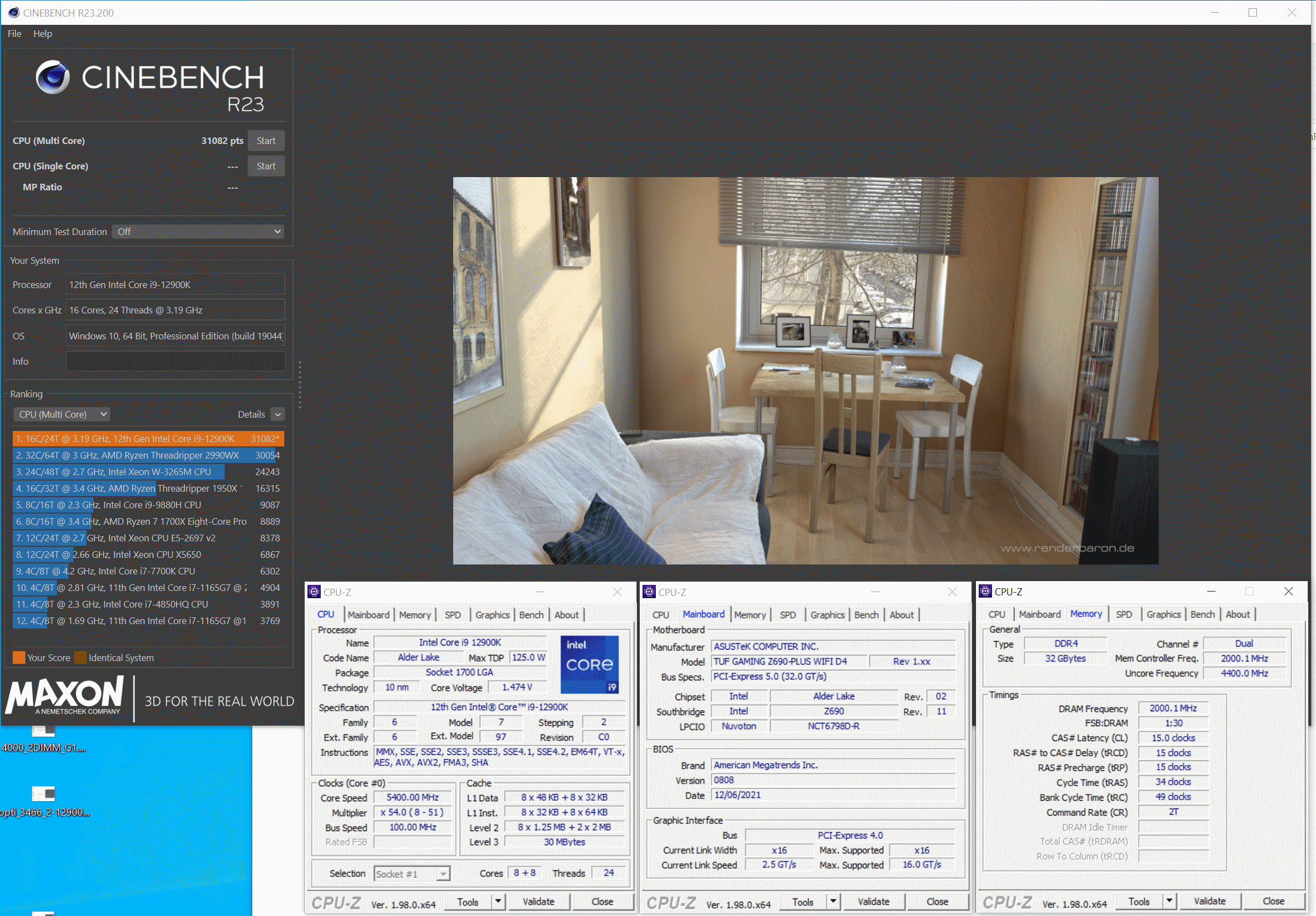Start the CPU Multi Core test
The image size is (1316, 916).
coord(266,141)
